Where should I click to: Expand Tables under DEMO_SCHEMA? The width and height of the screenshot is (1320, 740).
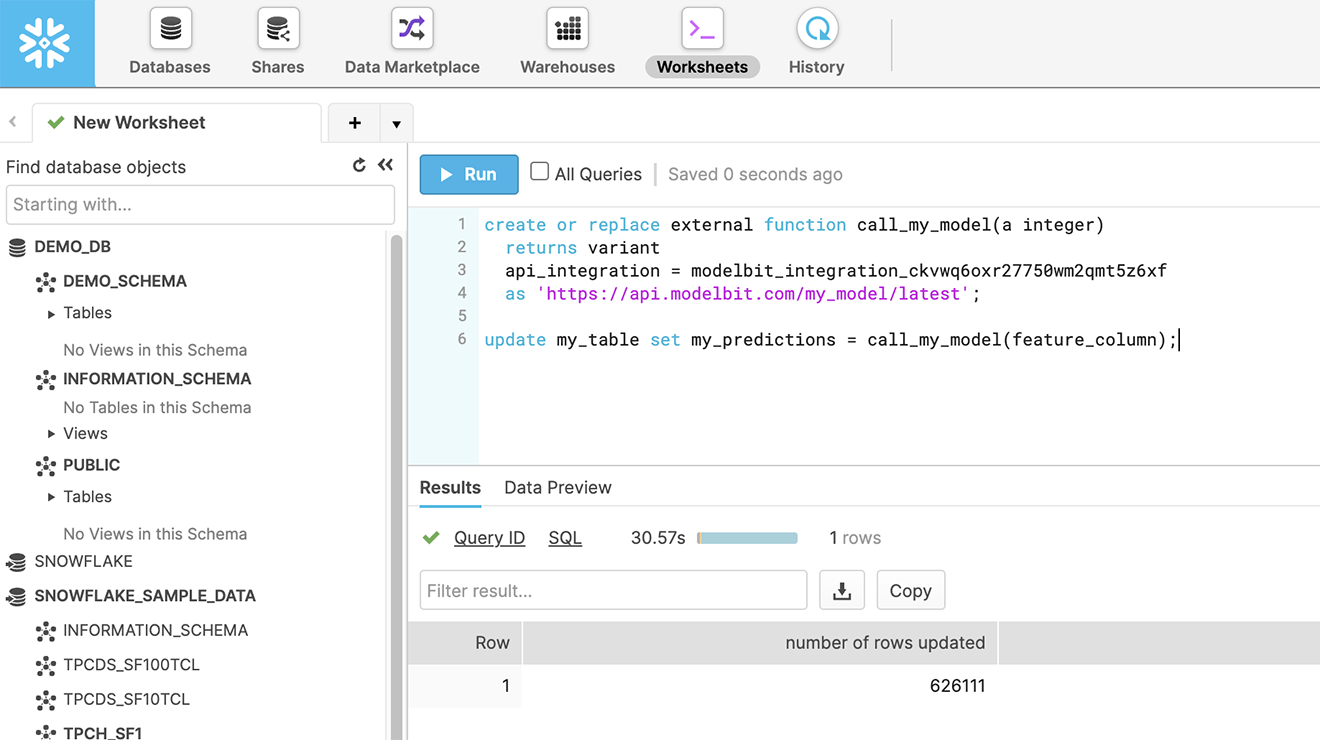(52, 314)
